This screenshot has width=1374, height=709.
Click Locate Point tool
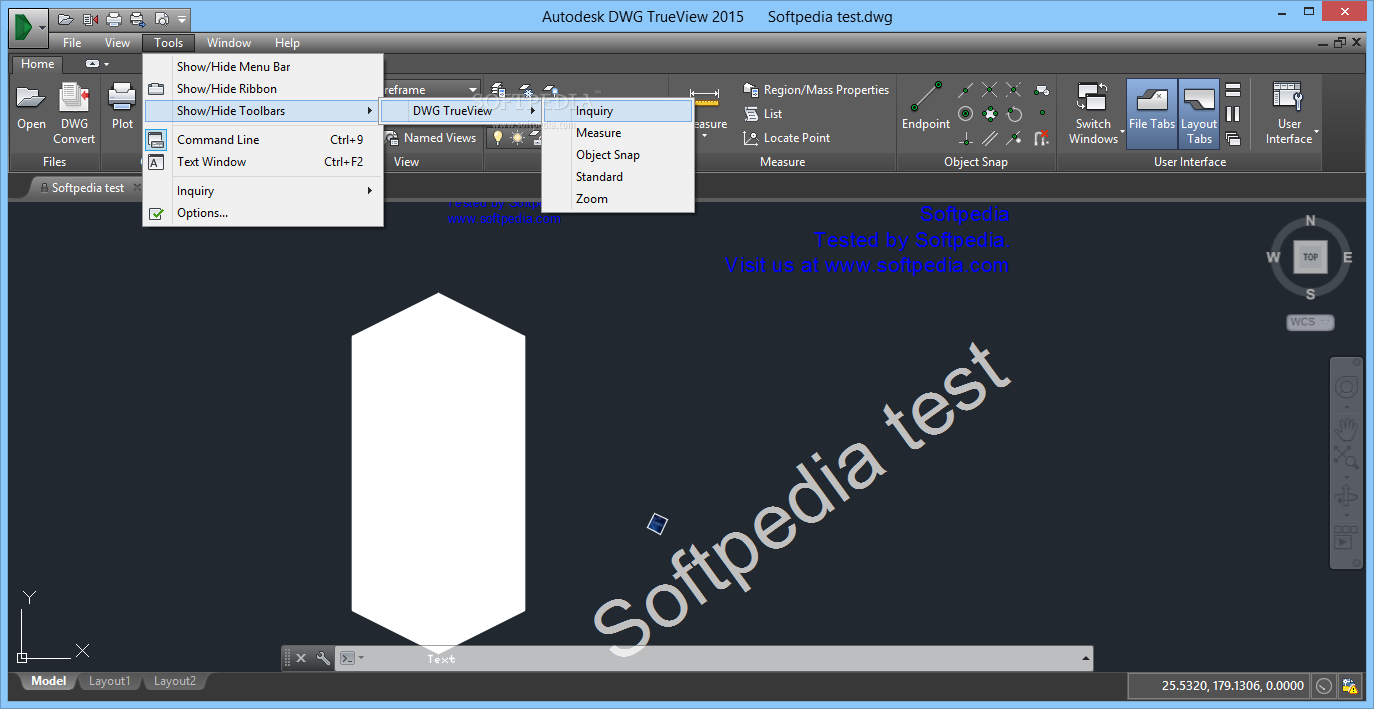(x=787, y=138)
